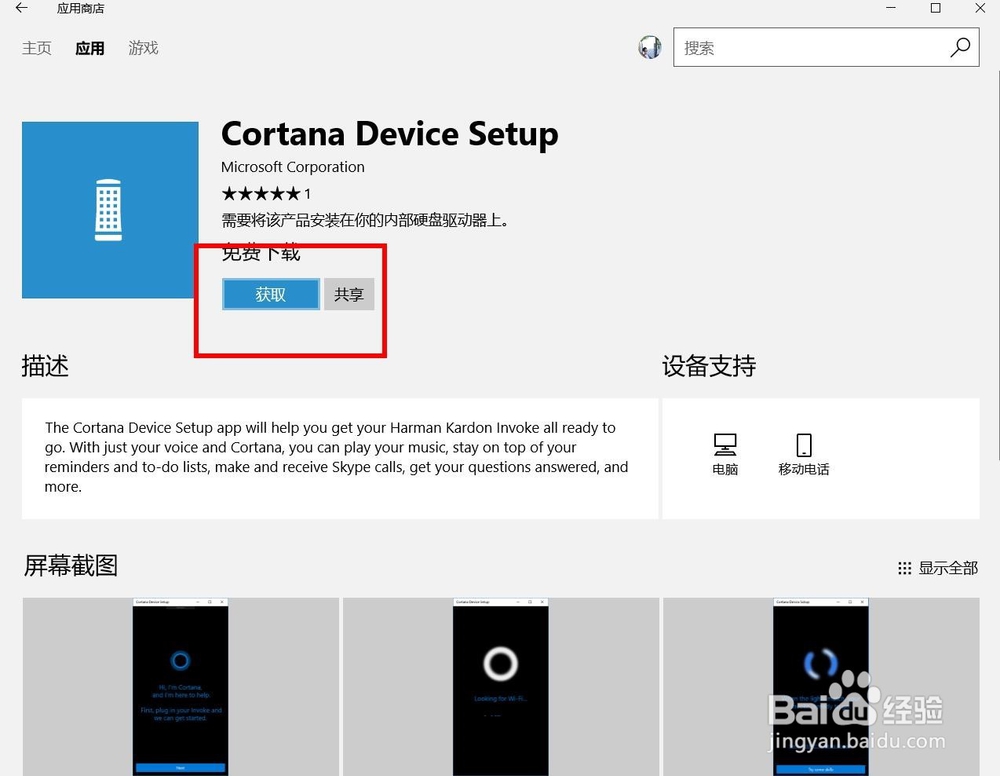Minimize the 应用商店 window

[891, 8]
